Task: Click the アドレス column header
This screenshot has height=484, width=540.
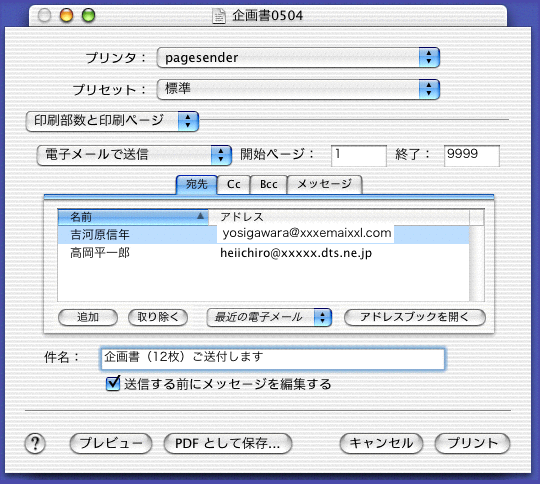Action: point(339,217)
